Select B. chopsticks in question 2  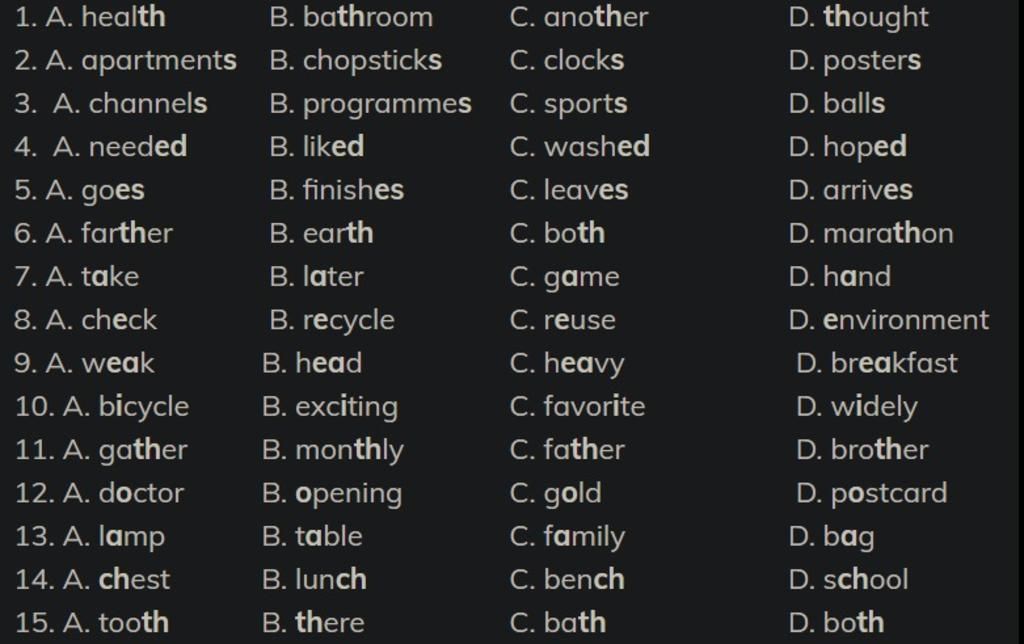point(356,61)
